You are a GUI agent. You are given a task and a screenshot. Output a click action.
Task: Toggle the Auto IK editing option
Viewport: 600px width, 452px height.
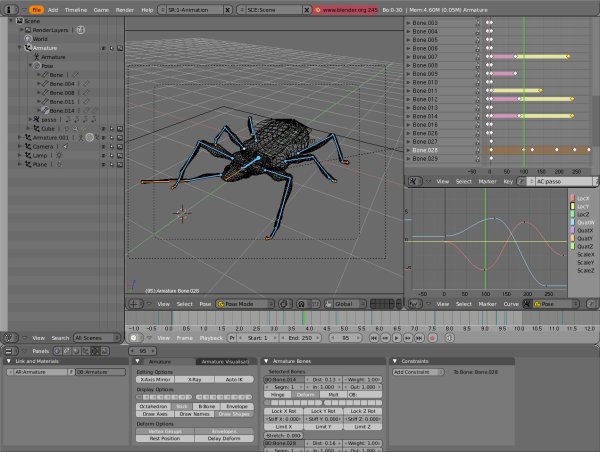[233, 380]
